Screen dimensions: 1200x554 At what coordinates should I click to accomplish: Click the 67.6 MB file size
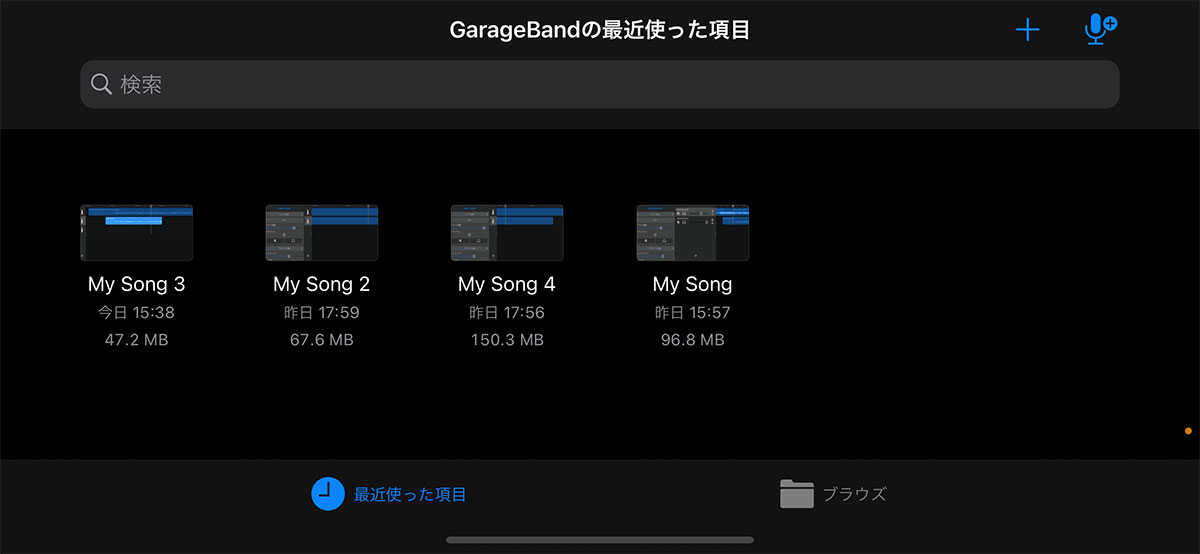click(x=322, y=340)
